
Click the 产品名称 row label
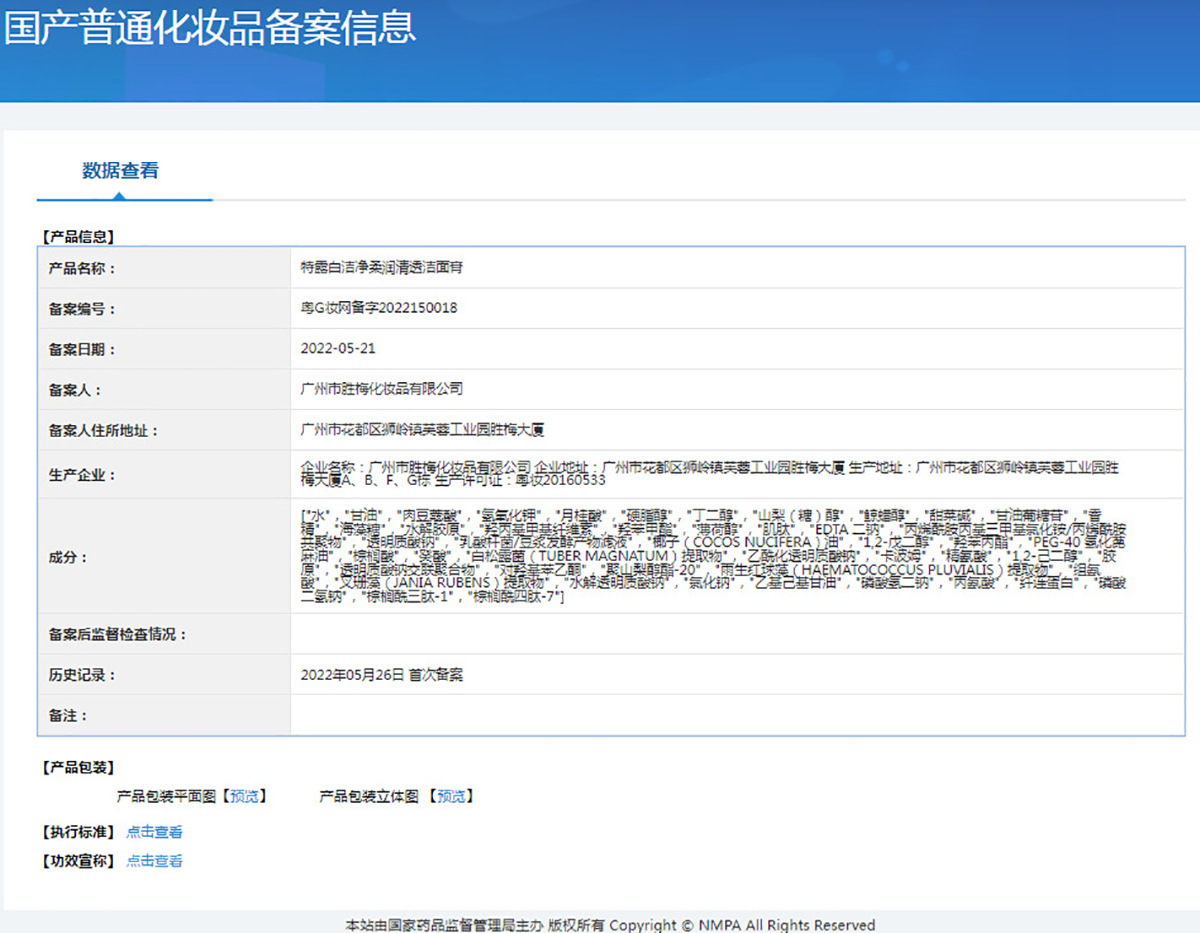82,268
